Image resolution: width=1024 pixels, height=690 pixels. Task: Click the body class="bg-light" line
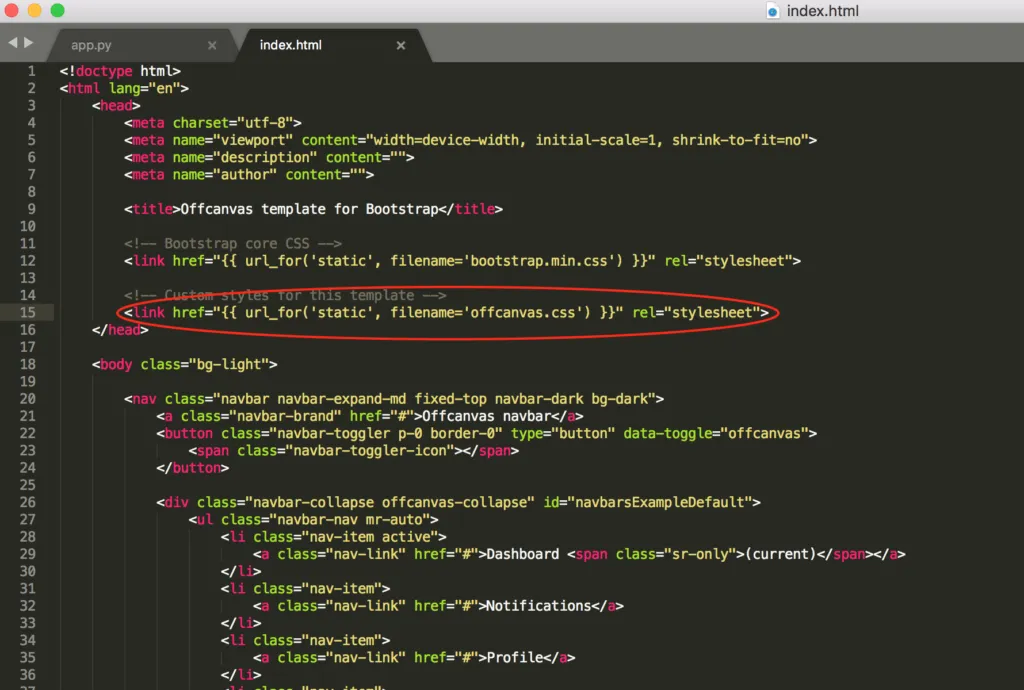pyautogui.click(x=185, y=364)
